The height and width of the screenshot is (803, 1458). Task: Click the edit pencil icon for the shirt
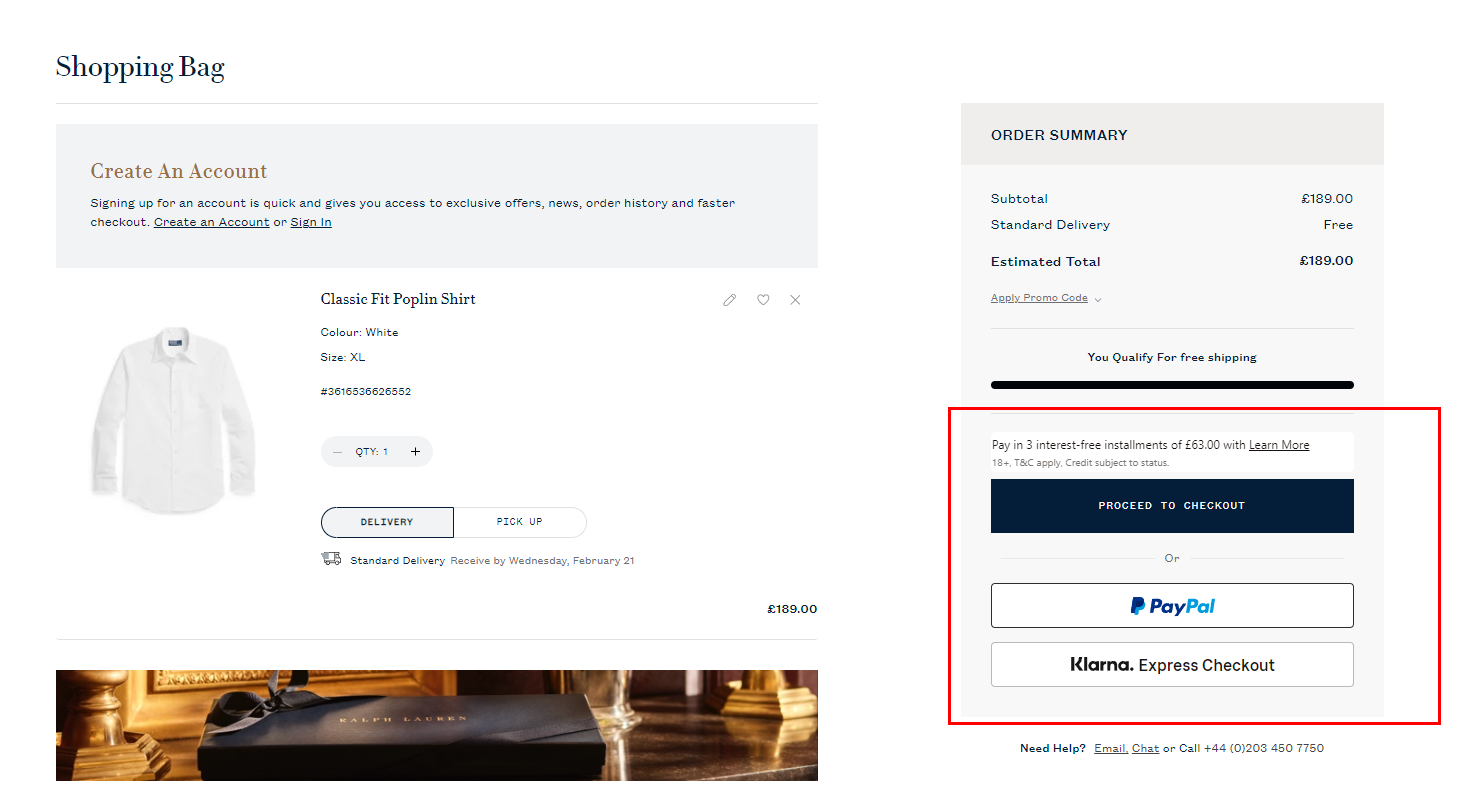click(x=730, y=300)
